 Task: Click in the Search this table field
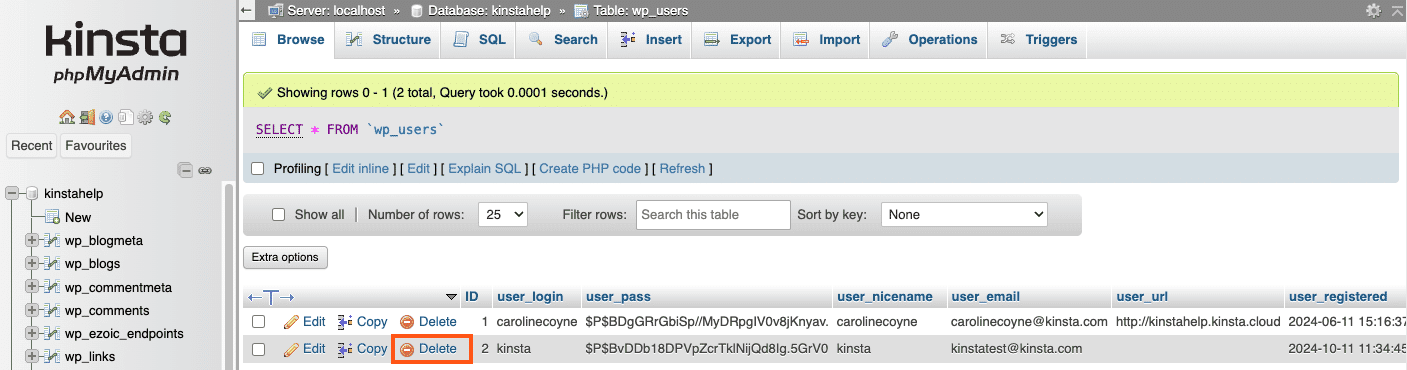[713, 214]
